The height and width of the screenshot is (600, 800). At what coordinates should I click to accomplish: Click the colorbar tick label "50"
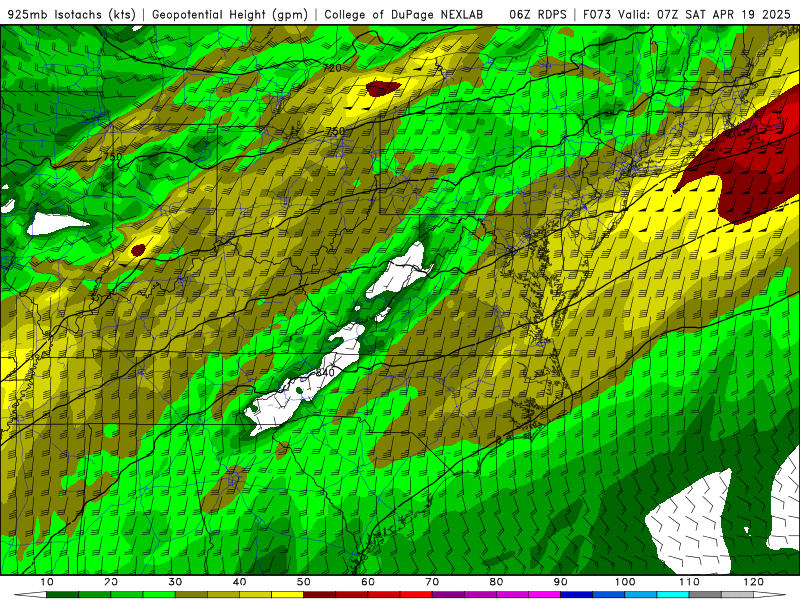[304, 582]
